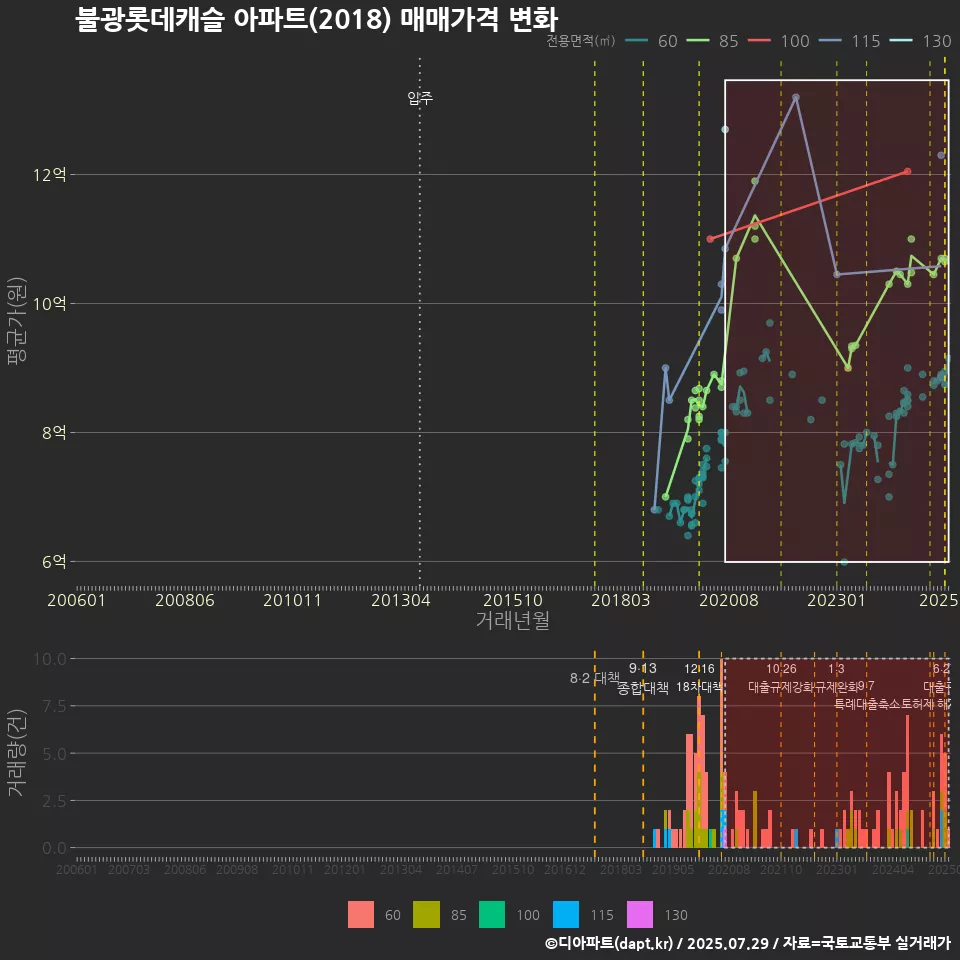The width and height of the screenshot is (960, 960).
Task: Click the 2.5 volume axis label
Action: [x=54, y=801]
